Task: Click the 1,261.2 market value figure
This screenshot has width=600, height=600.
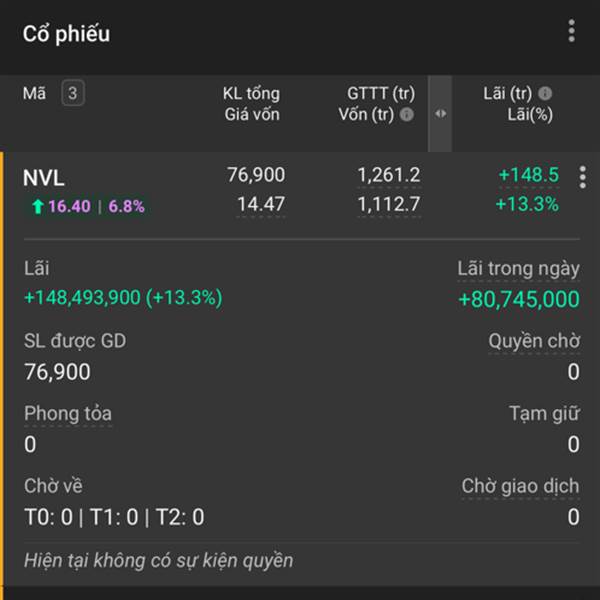Action: (x=389, y=175)
